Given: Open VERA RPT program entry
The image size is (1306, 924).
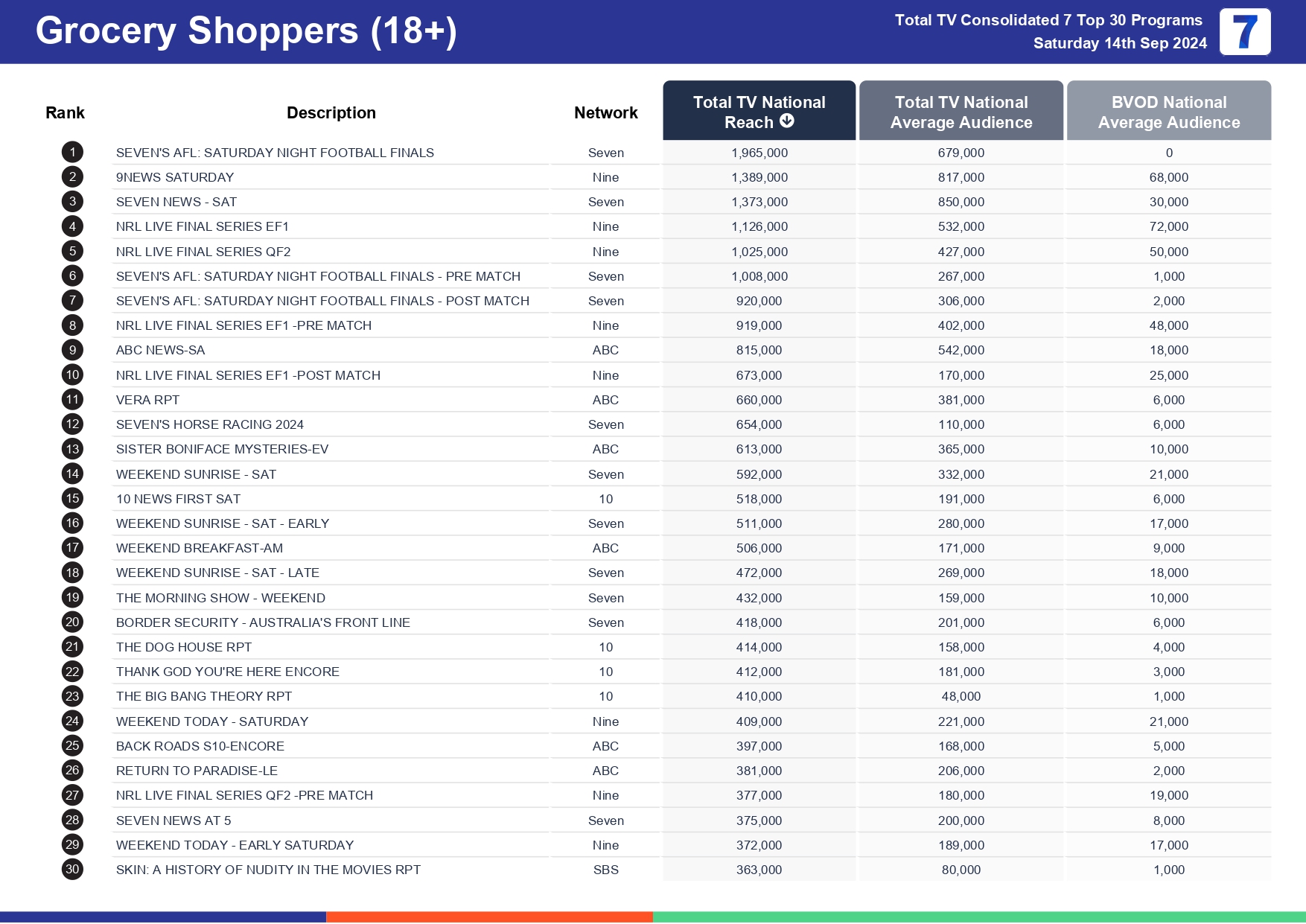Looking at the screenshot, I should pos(147,400).
